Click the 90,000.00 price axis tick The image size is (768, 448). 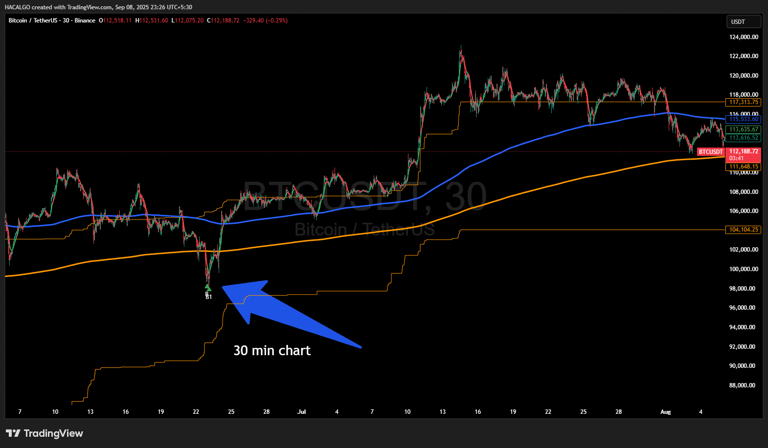tap(744, 366)
